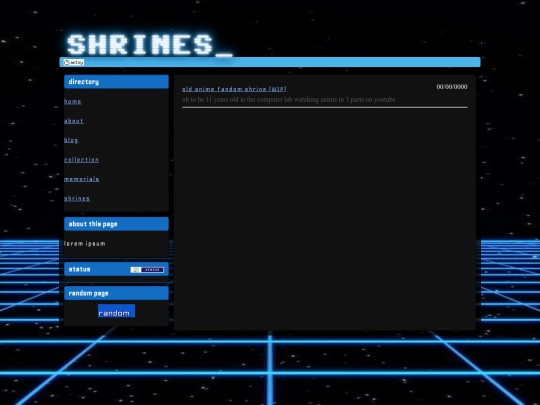540x405 pixels.
Task: Click the SHRINES_ page title
Action: (x=150, y=44)
